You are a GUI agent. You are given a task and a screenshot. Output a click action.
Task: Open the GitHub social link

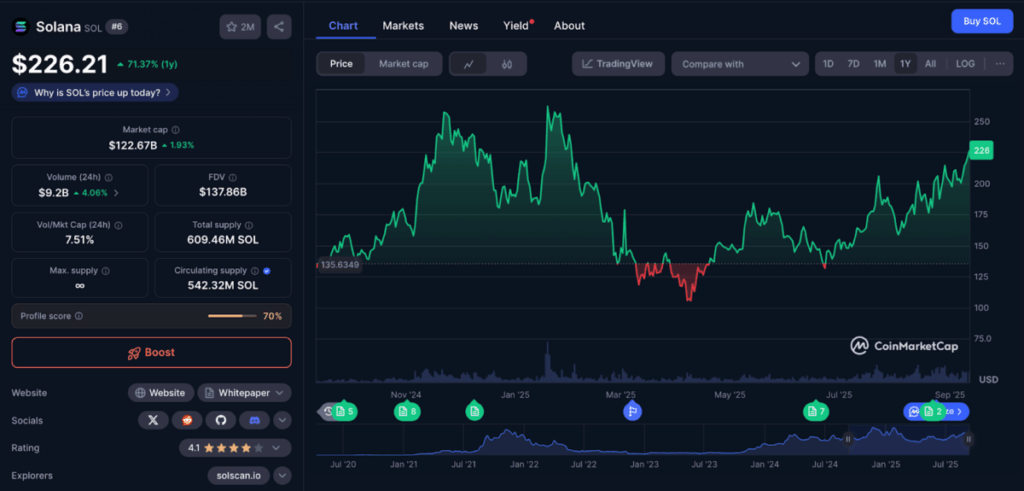tap(221, 420)
